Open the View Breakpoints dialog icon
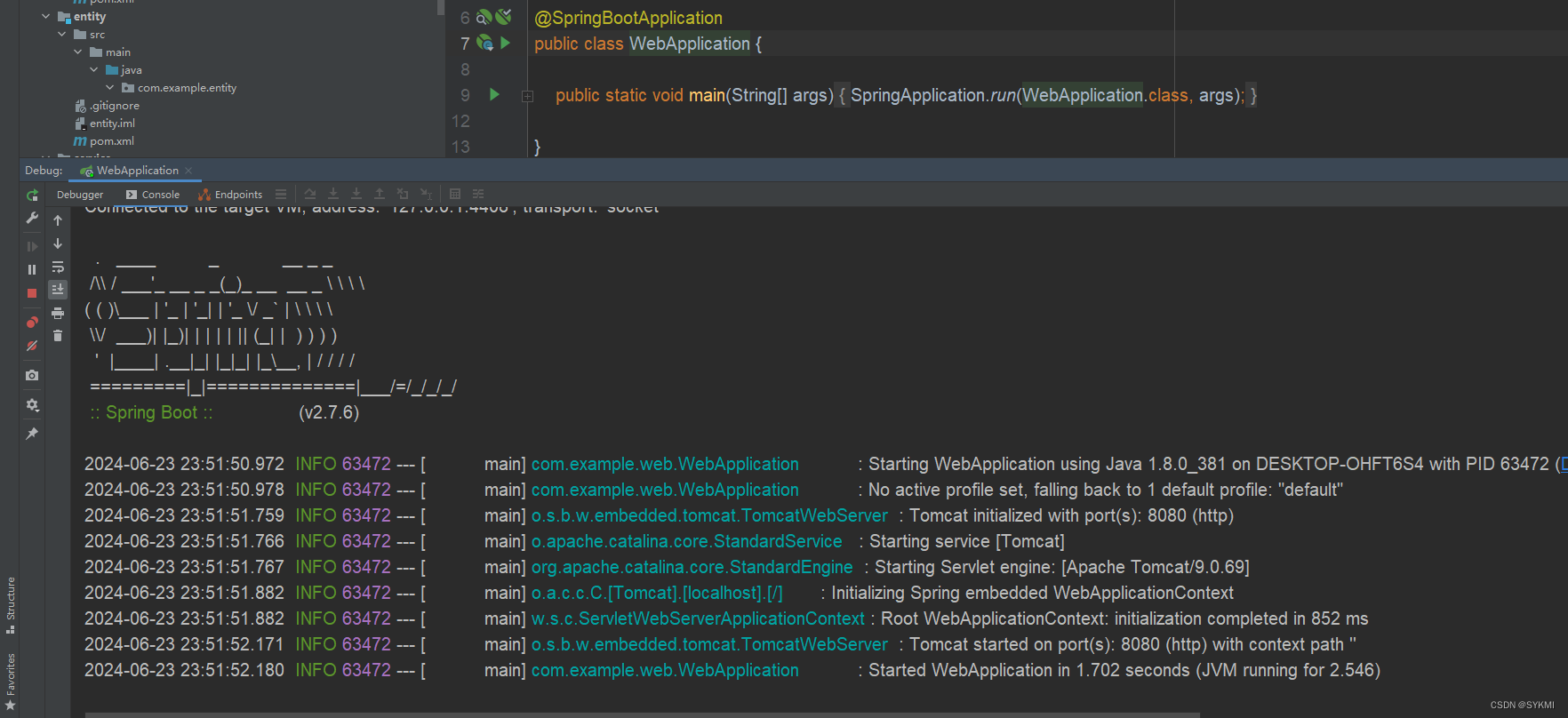This screenshot has width=1568, height=718. click(x=32, y=322)
